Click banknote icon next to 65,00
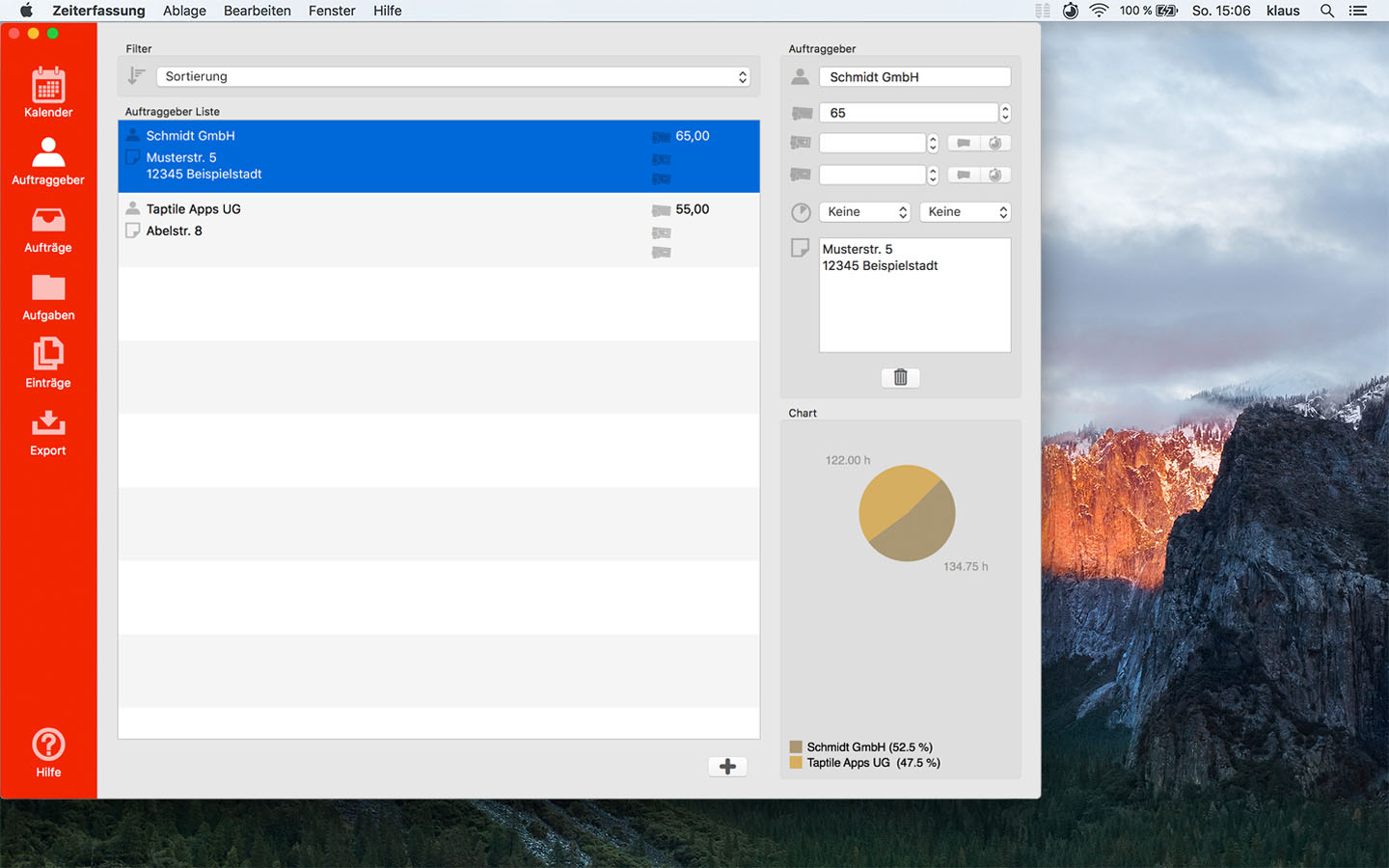Viewport: 1389px width, 868px height. pyautogui.click(x=661, y=137)
